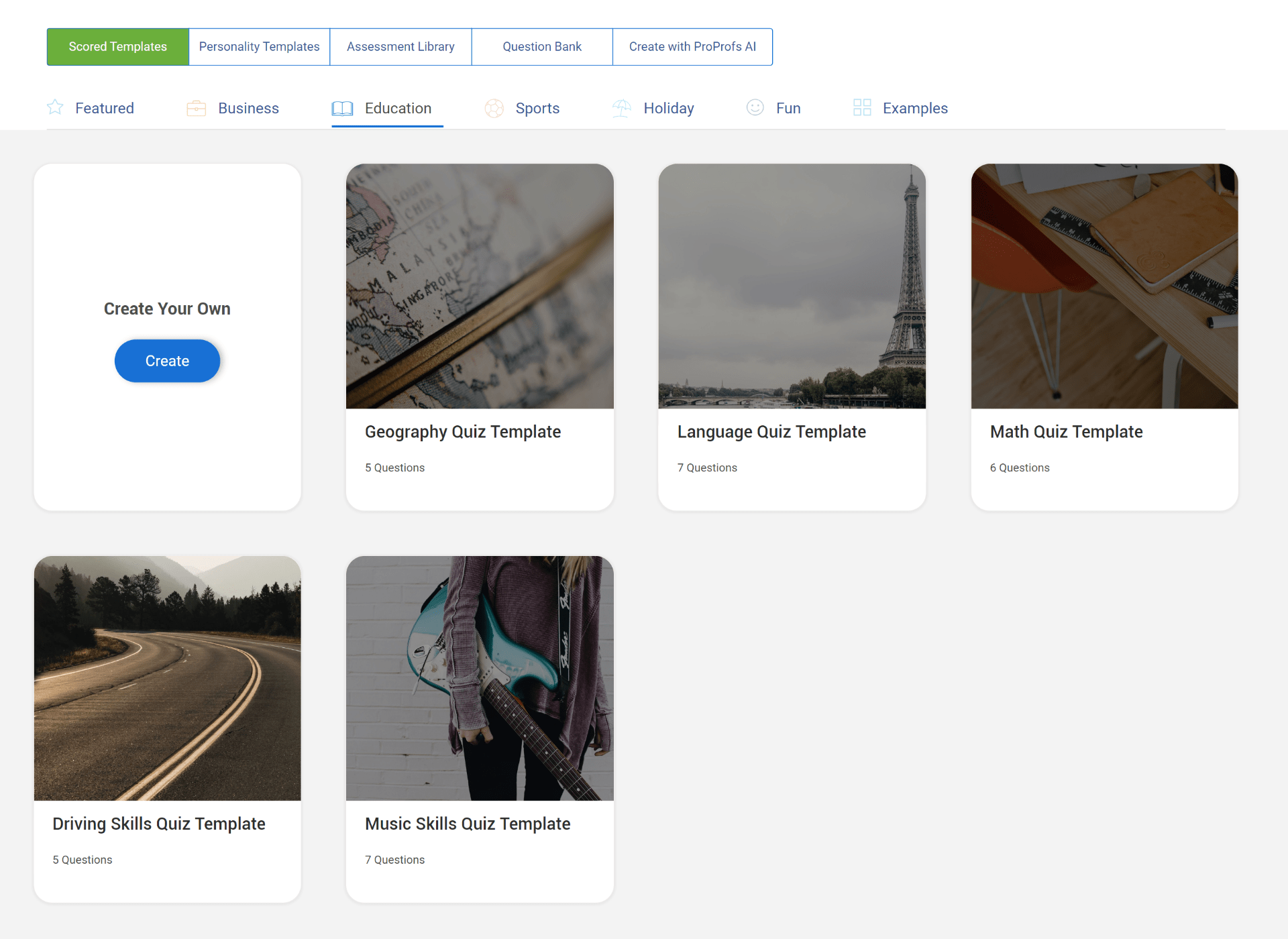Click the Education open book icon

pyautogui.click(x=342, y=108)
